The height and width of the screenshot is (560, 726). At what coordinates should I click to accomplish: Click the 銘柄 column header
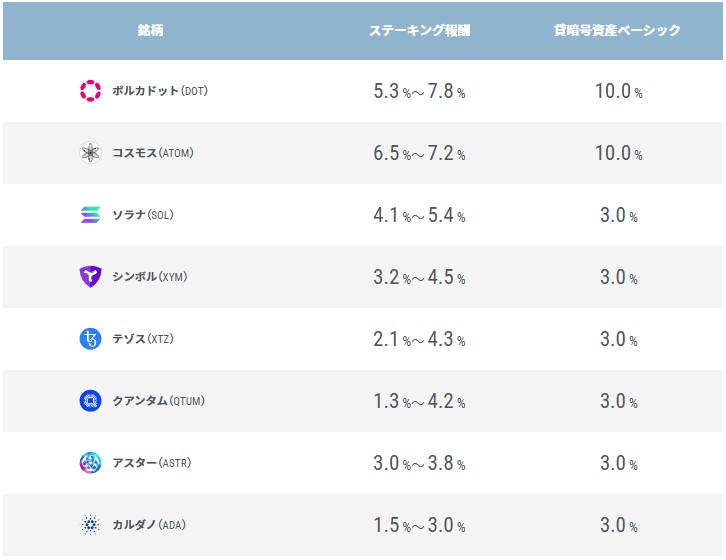point(150,31)
